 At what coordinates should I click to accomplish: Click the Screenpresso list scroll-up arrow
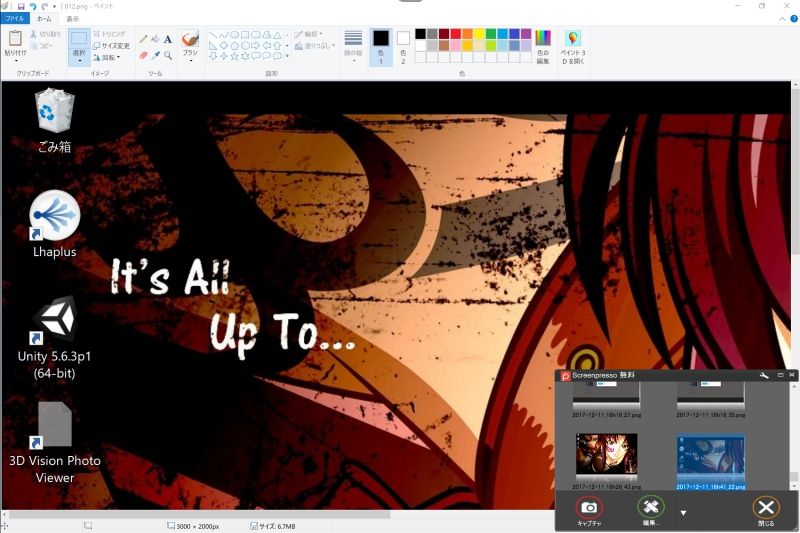pyautogui.click(x=793, y=387)
